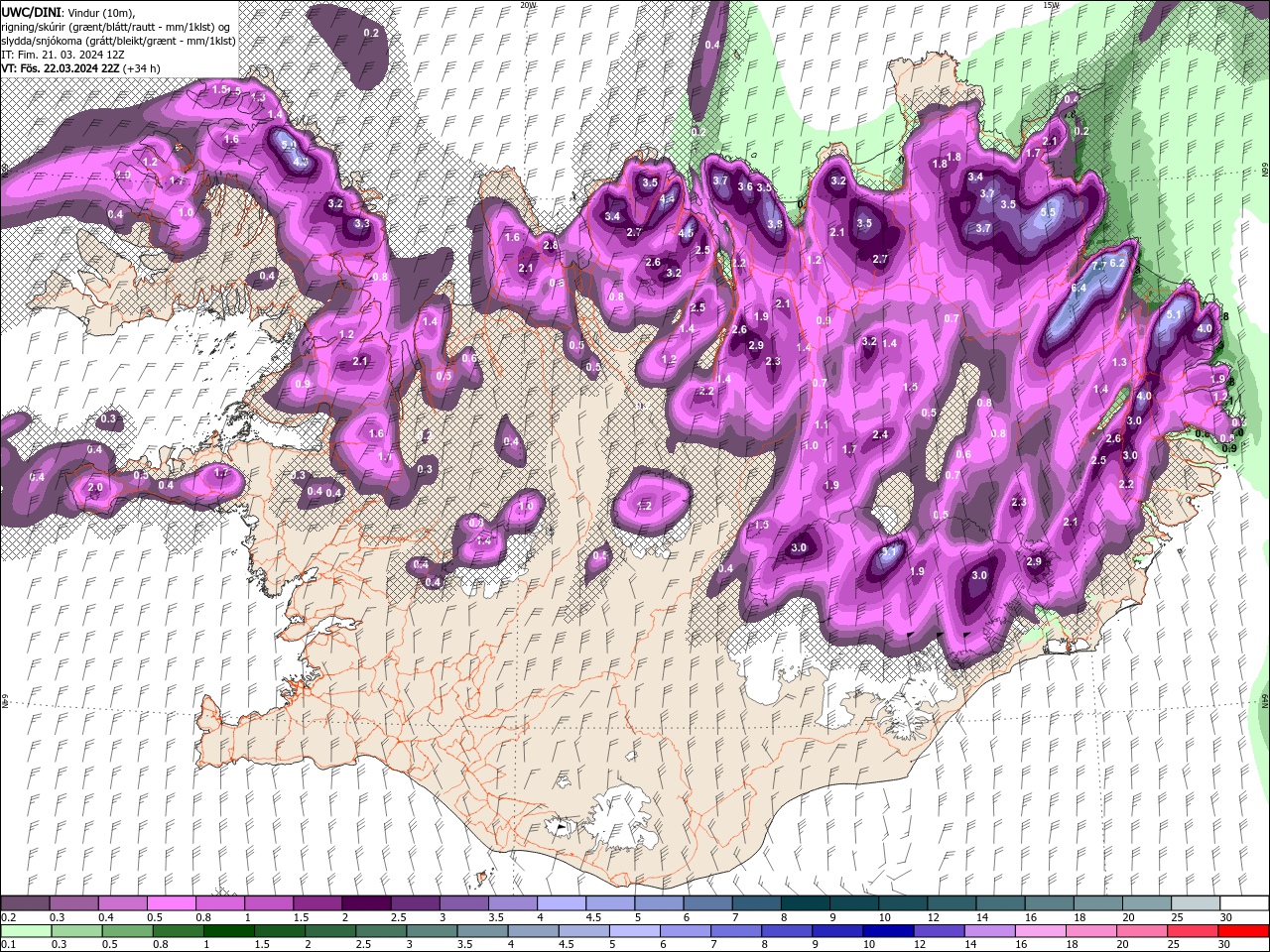Choose the darkest purple 2–2.5 upper legend swatch
The image size is (1270, 952).
tap(366, 903)
